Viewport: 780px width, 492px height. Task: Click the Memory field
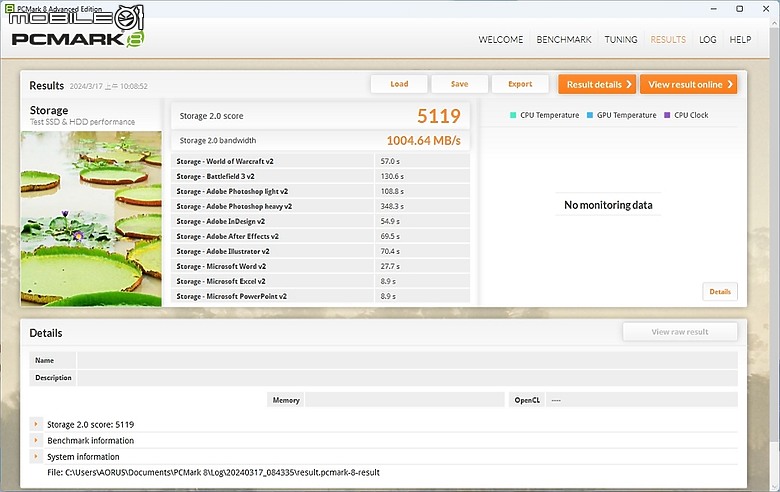point(405,400)
